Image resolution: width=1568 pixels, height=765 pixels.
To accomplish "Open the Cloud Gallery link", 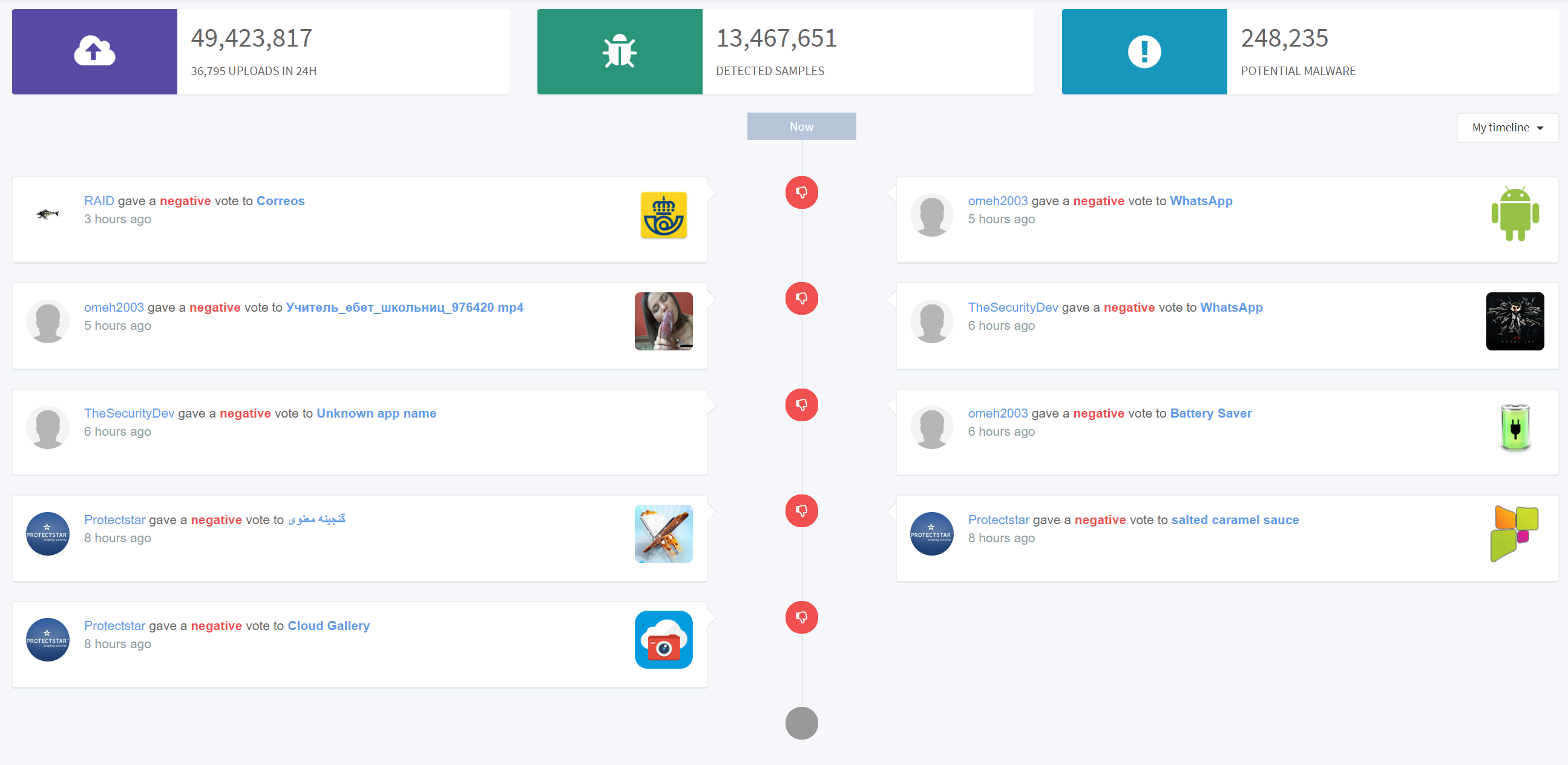I will pyautogui.click(x=328, y=626).
